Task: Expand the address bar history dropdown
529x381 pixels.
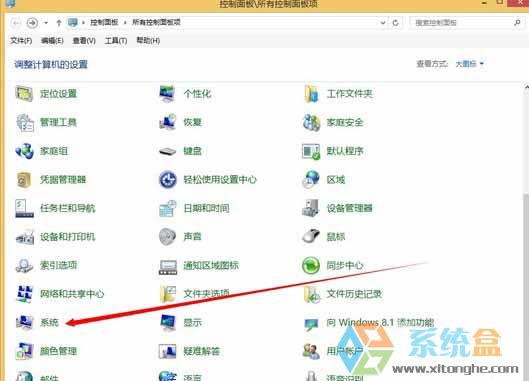Action: pos(383,23)
